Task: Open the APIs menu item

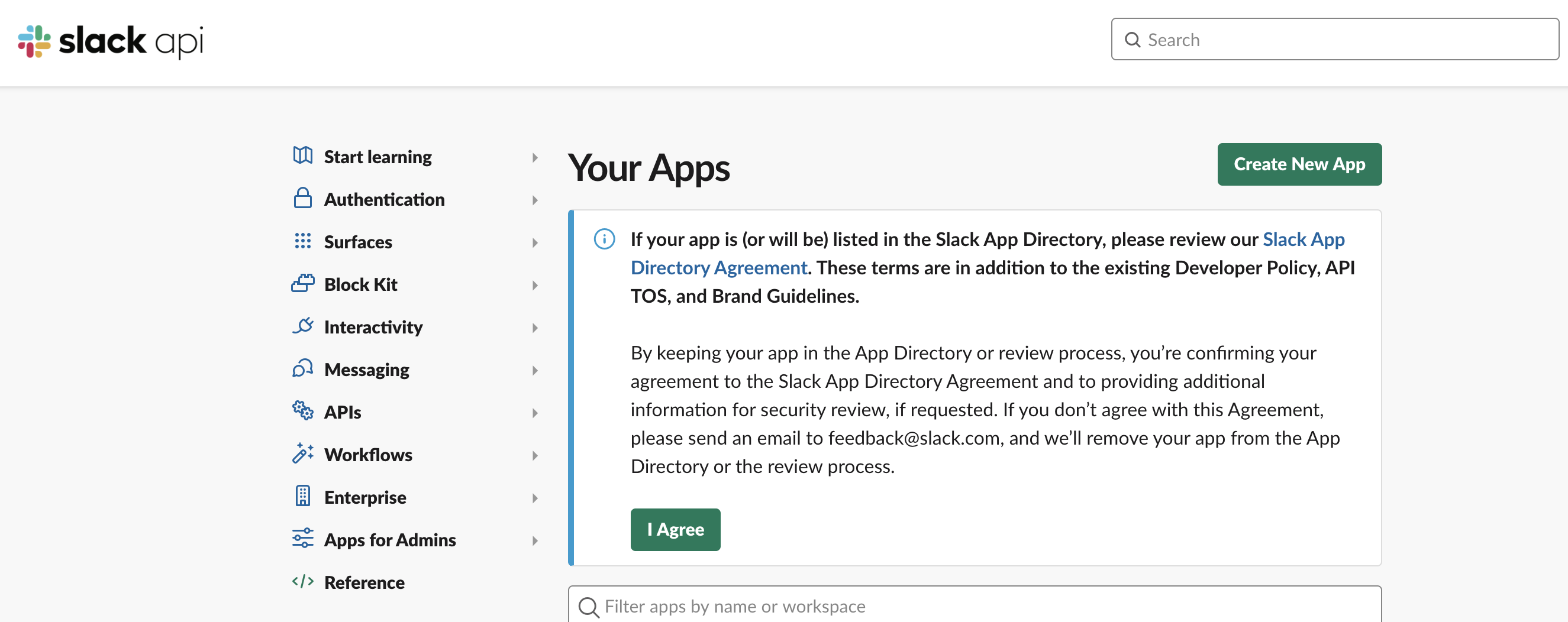Action: click(x=343, y=412)
